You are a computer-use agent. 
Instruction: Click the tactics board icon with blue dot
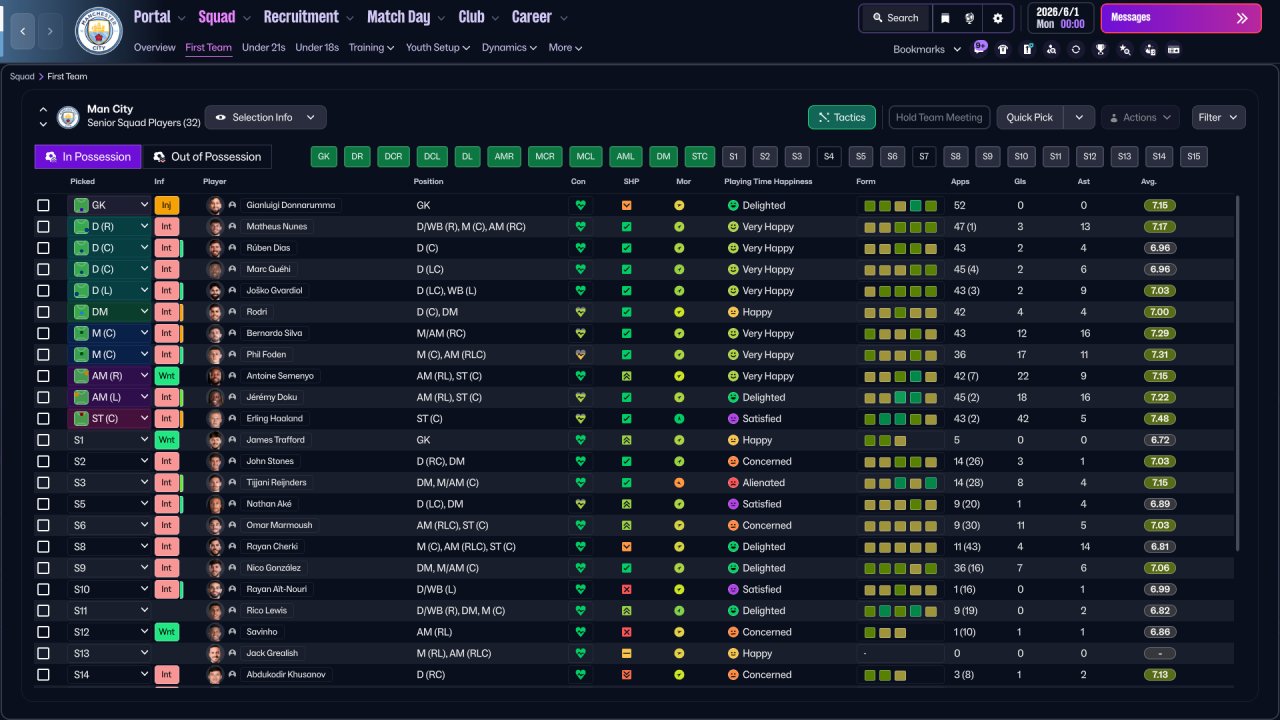[x=1027, y=49]
